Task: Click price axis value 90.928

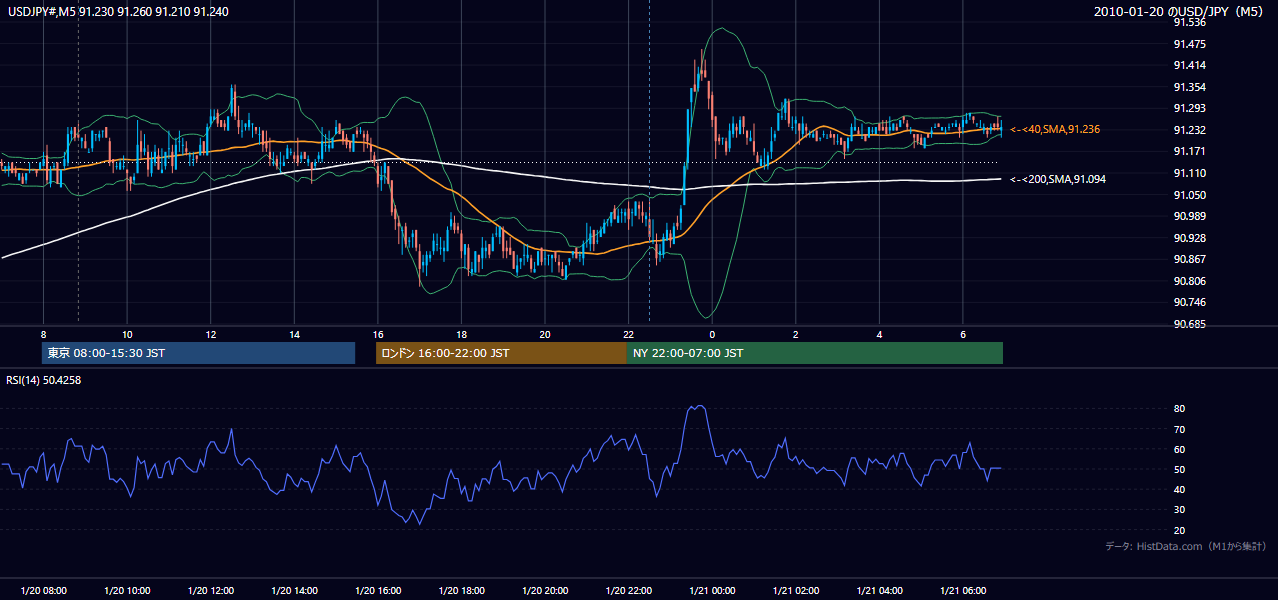Action: pyautogui.click(x=1190, y=238)
